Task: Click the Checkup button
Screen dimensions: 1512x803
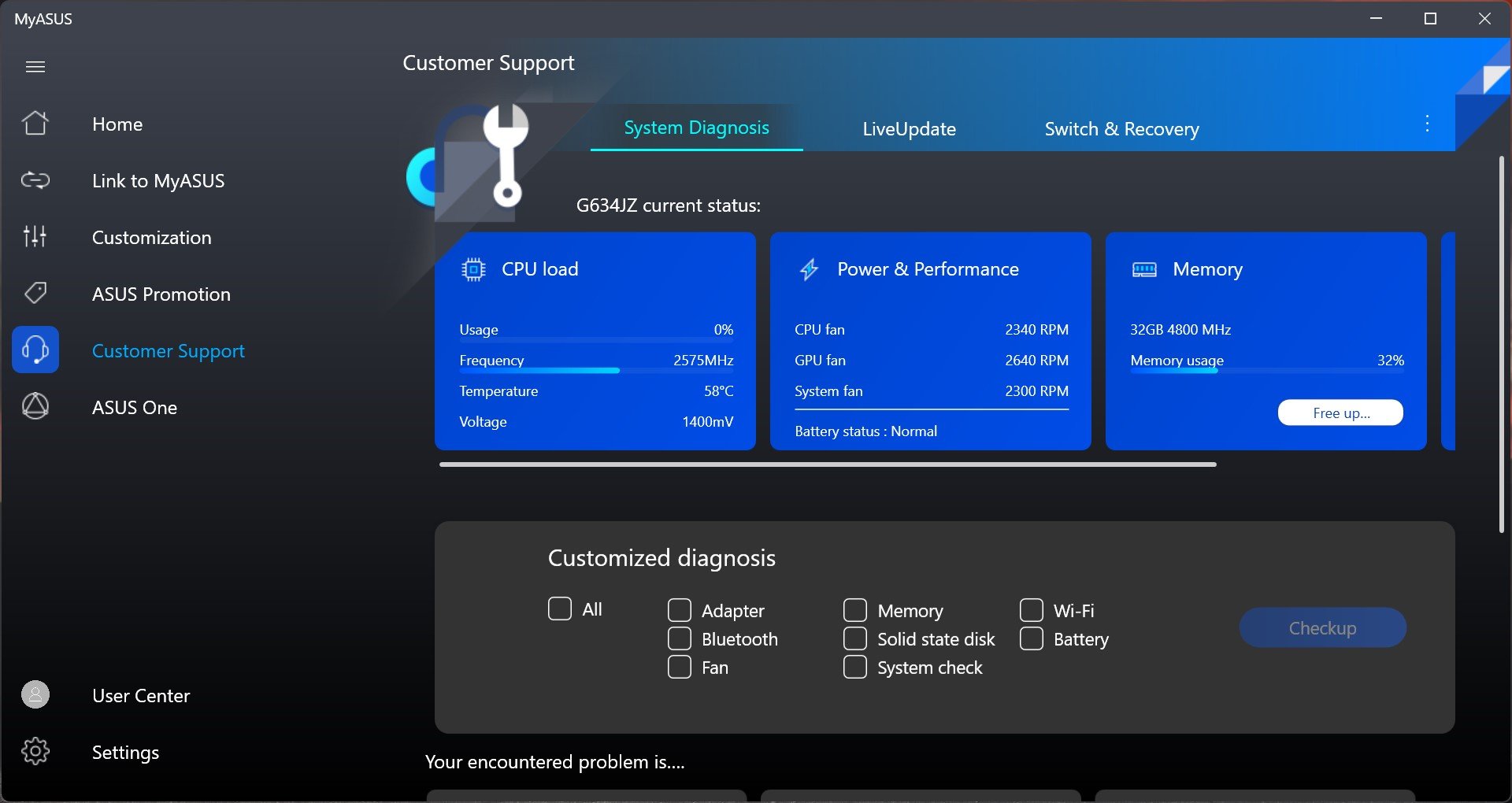Action: pyautogui.click(x=1322, y=627)
